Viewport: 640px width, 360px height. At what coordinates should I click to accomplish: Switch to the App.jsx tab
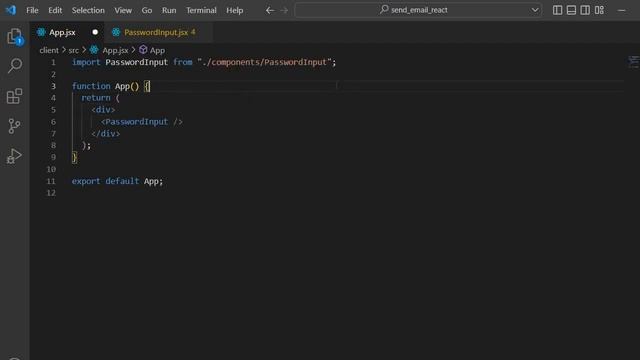(x=67, y=32)
